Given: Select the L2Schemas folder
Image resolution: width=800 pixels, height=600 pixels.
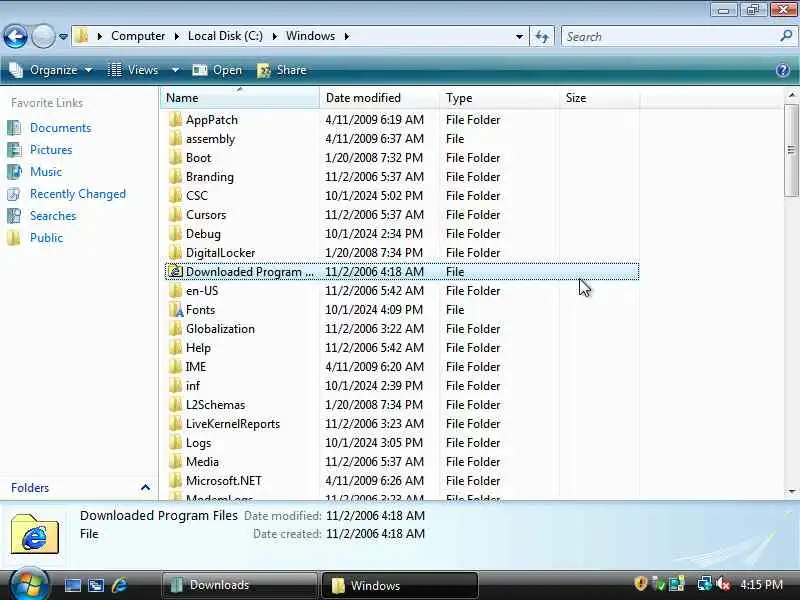Looking at the screenshot, I should (x=215, y=405).
